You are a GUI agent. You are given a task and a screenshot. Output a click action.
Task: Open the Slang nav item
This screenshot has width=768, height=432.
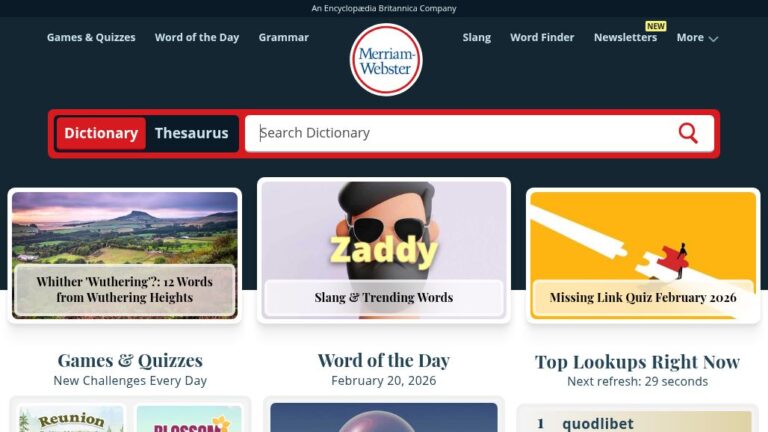[477, 37]
